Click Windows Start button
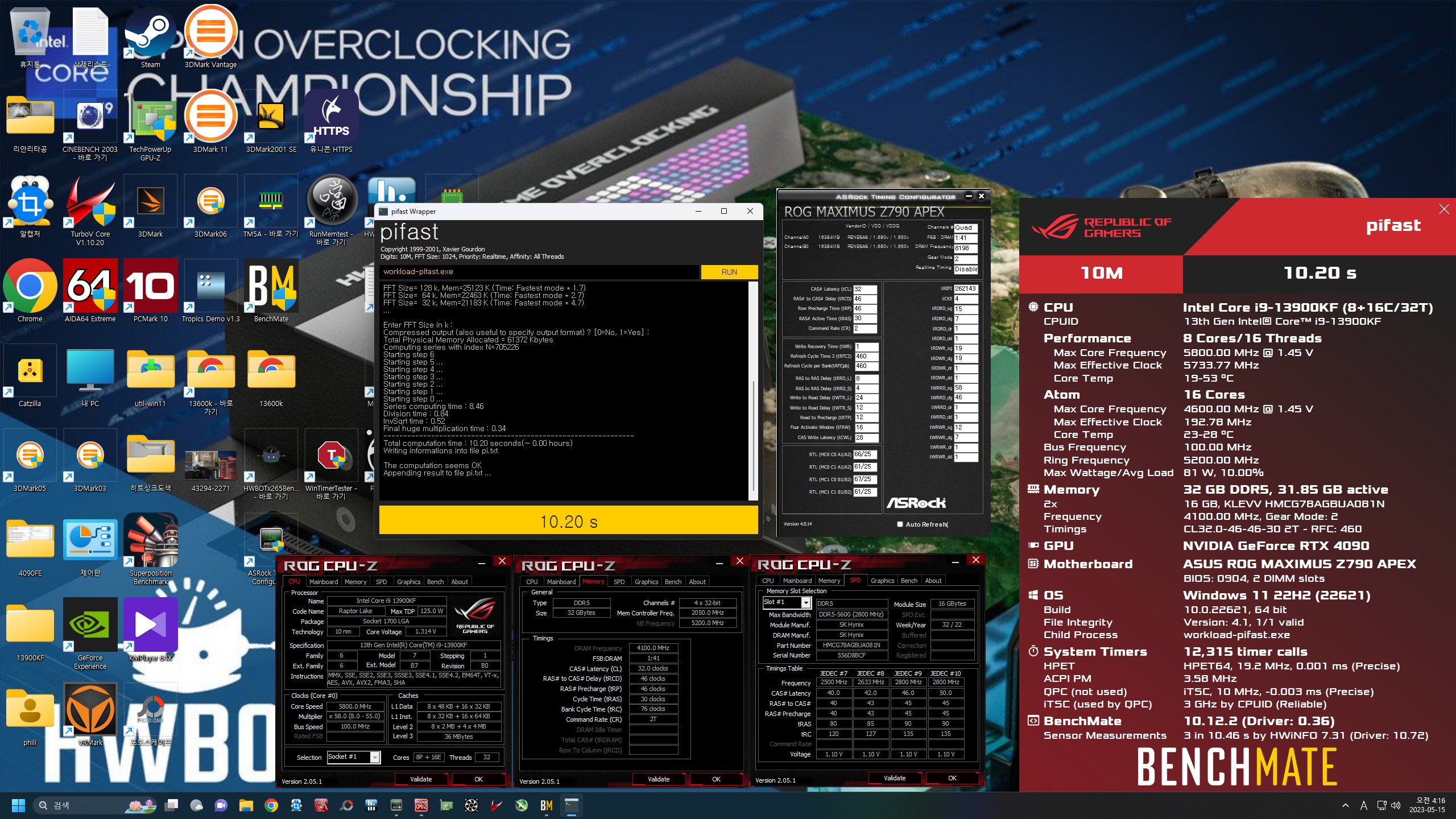Image resolution: width=1456 pixels, height=819 pixels. (x=18, y=805)
